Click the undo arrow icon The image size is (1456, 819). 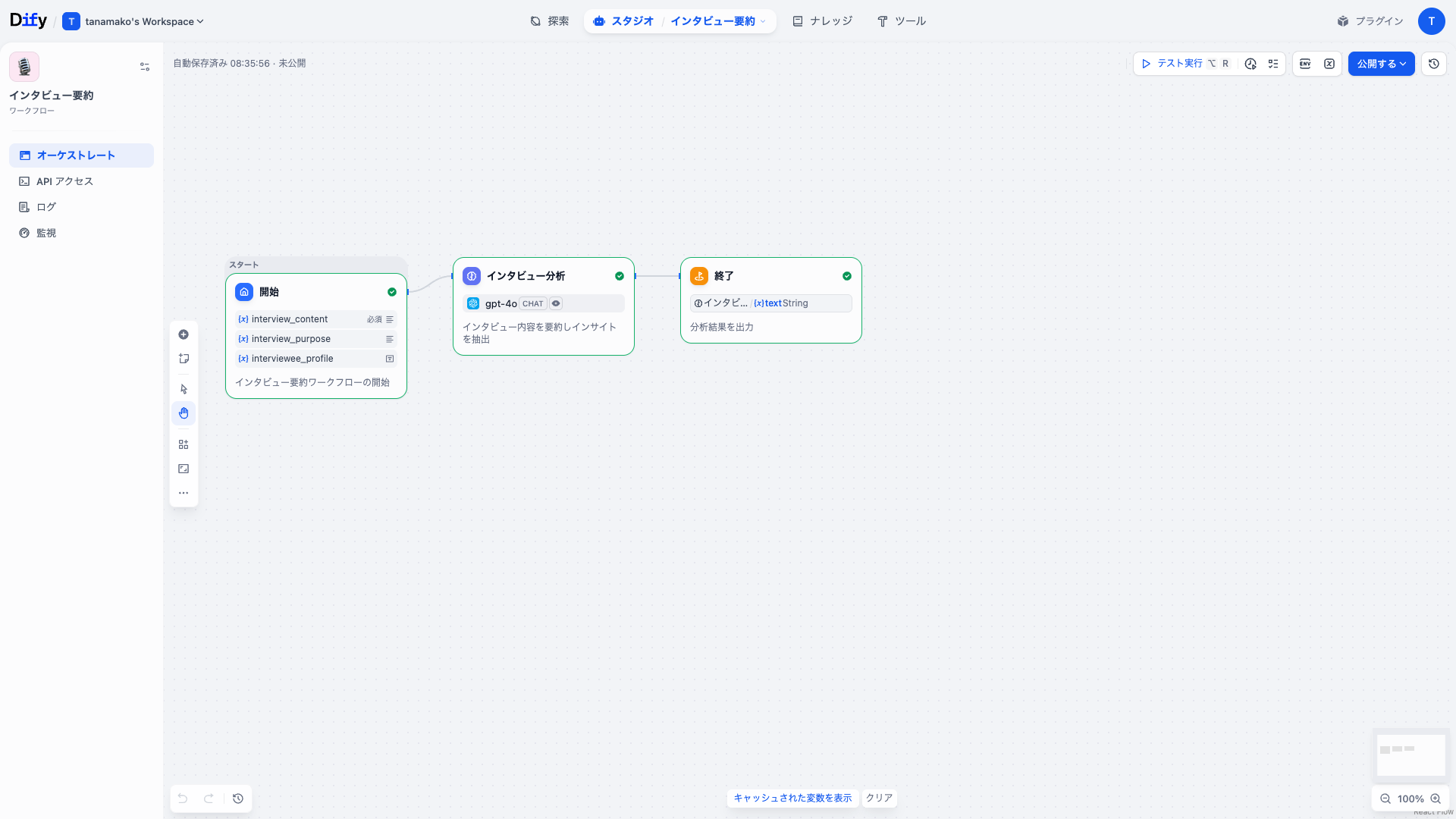click(182, 799)
